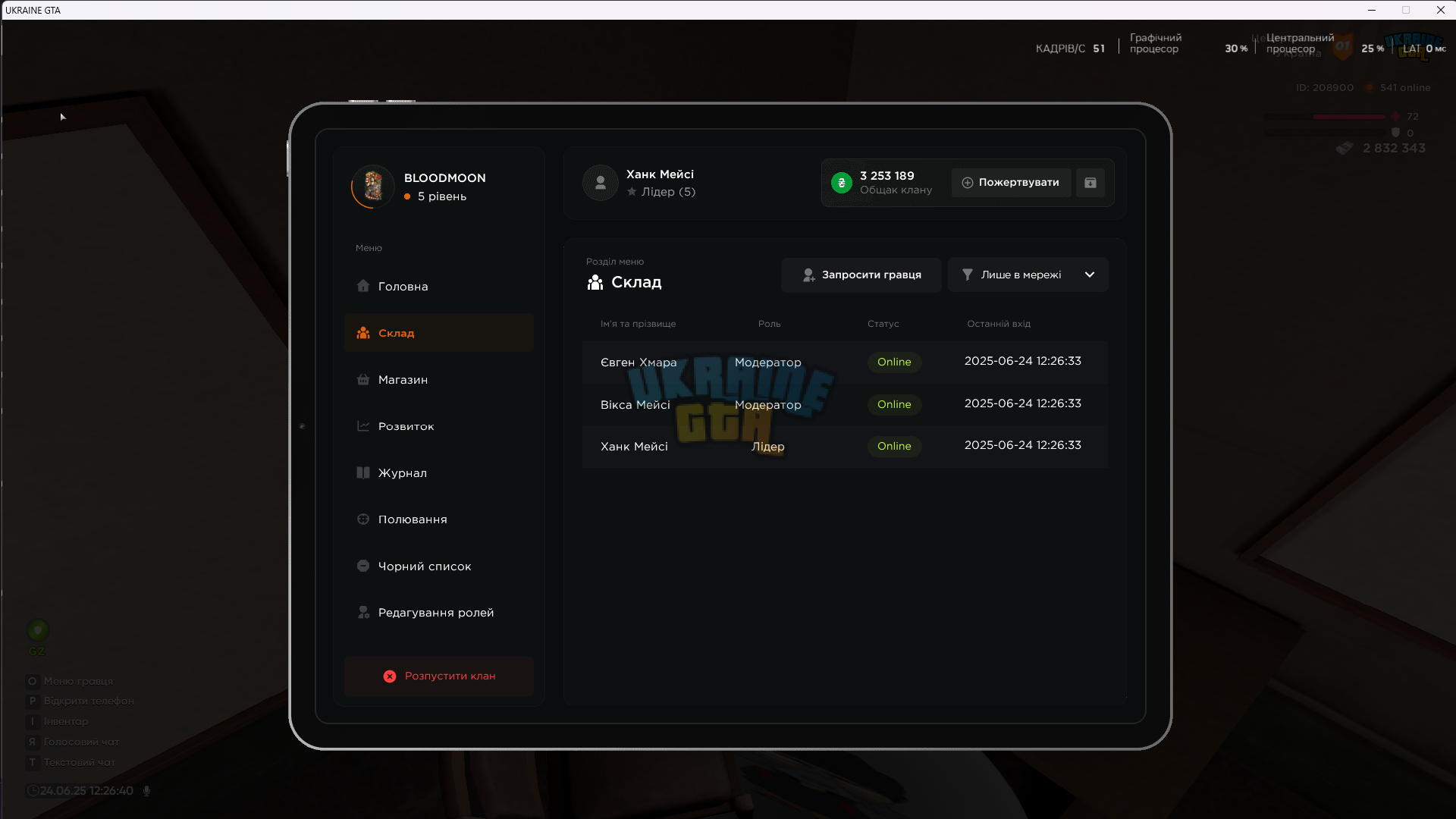Viewport: 1456px width, 819px height.
Task: Select Ханк Мейсі in the member table
Action: 845,446
